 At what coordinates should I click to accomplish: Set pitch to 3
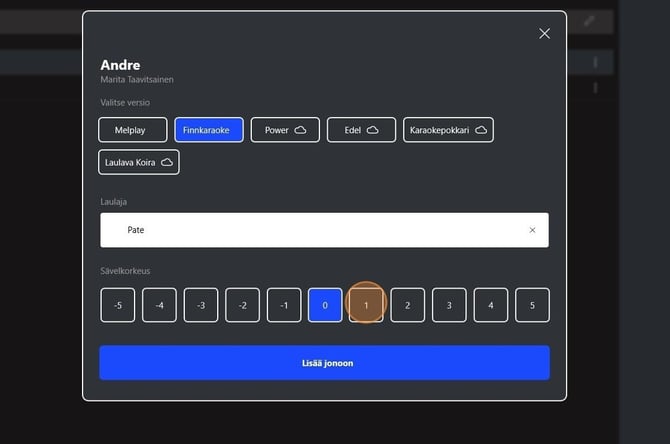(449, 305)
